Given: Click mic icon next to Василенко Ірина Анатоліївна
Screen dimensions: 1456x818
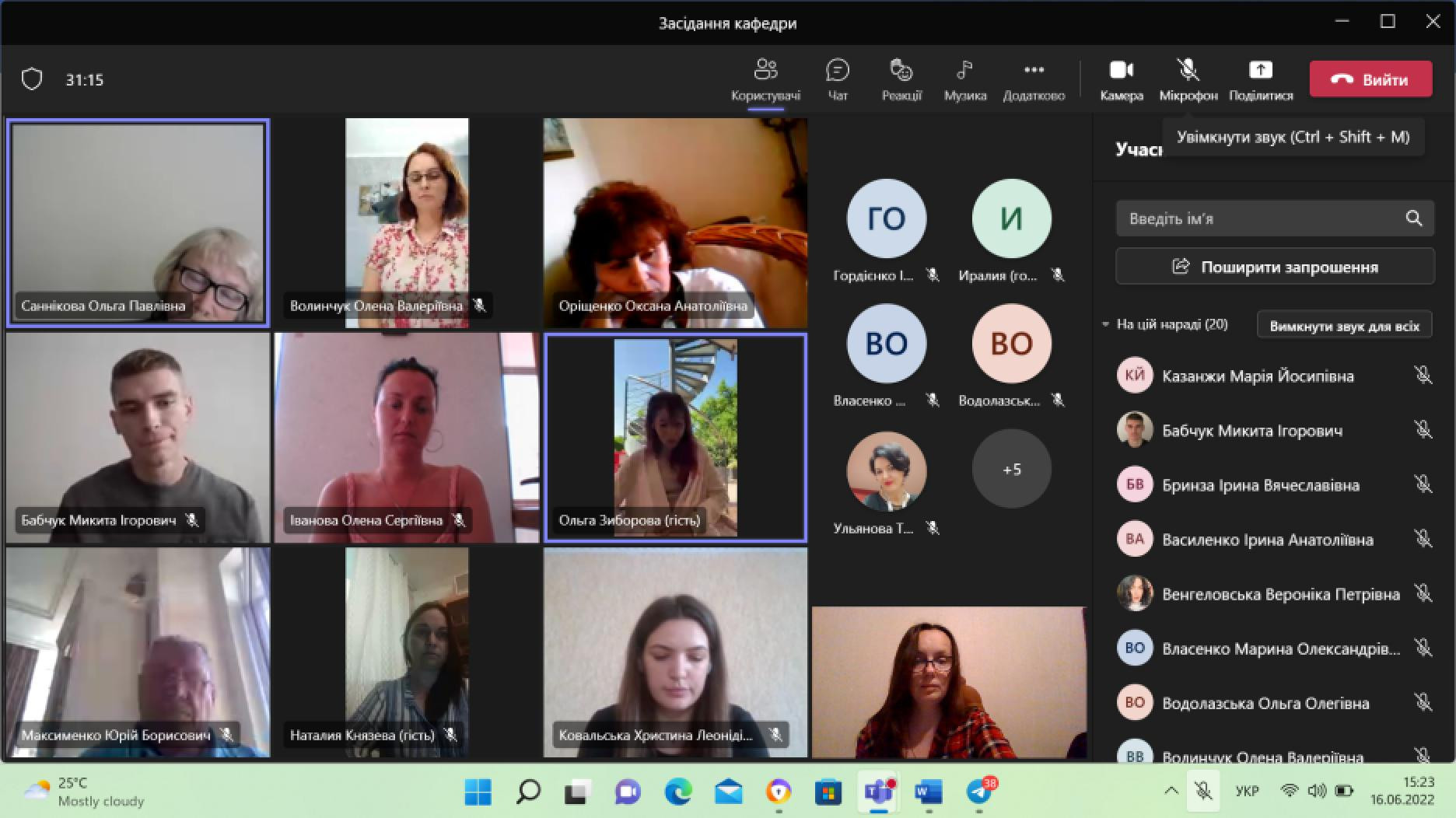Looking at the screenshot, I should click(x=1423, y=539).
